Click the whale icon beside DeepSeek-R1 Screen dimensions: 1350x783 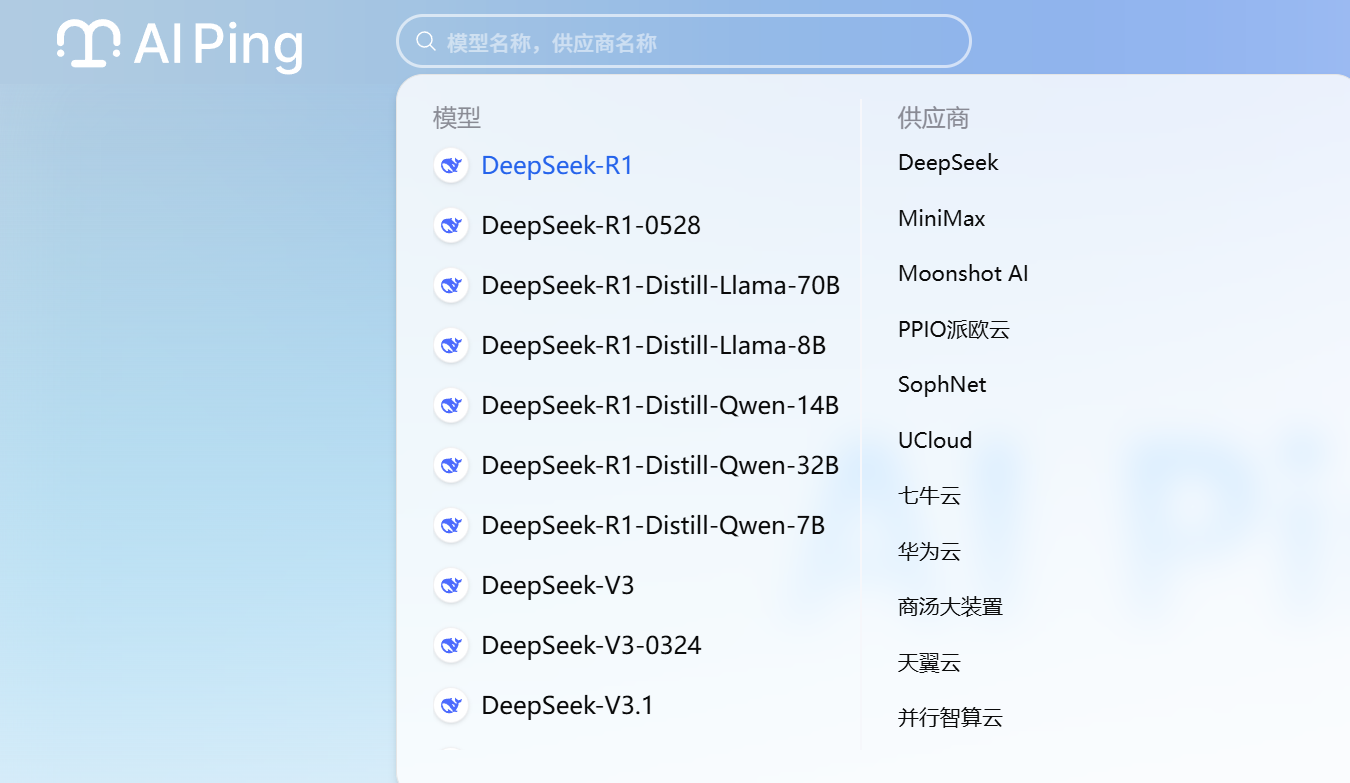coord(451,165)
